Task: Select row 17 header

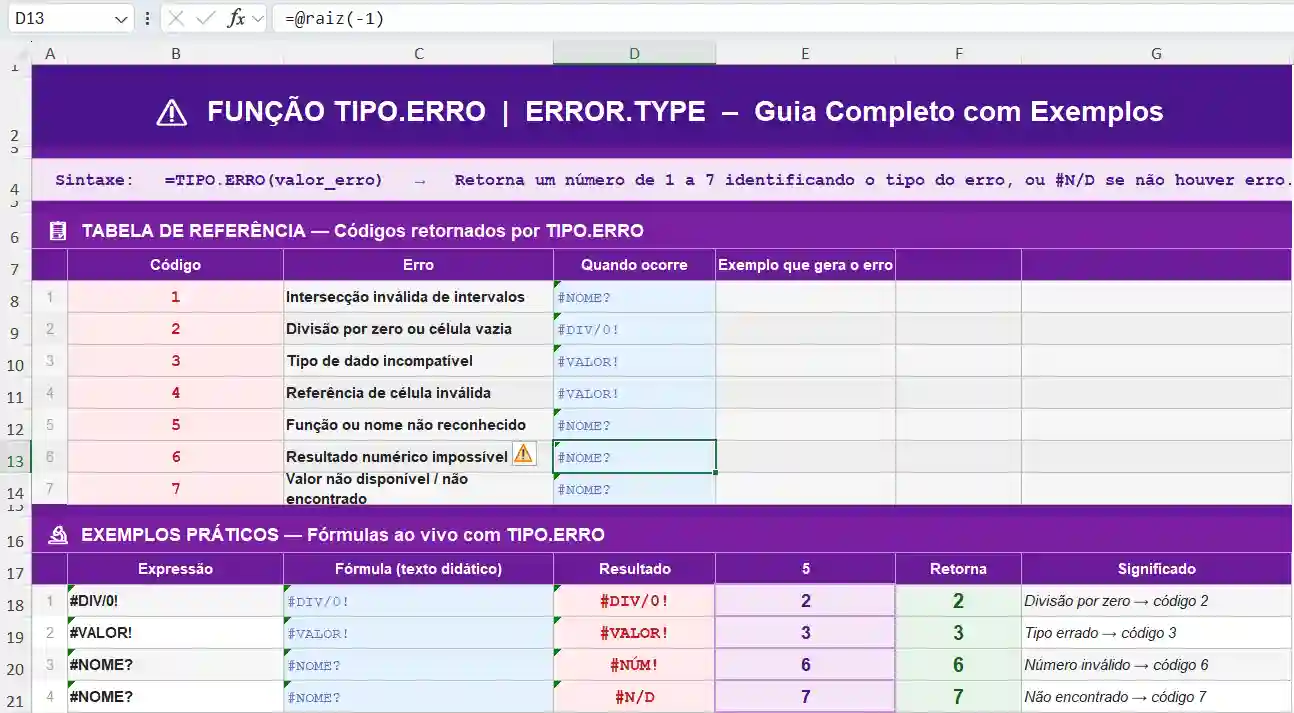Action: click(15, 573)
